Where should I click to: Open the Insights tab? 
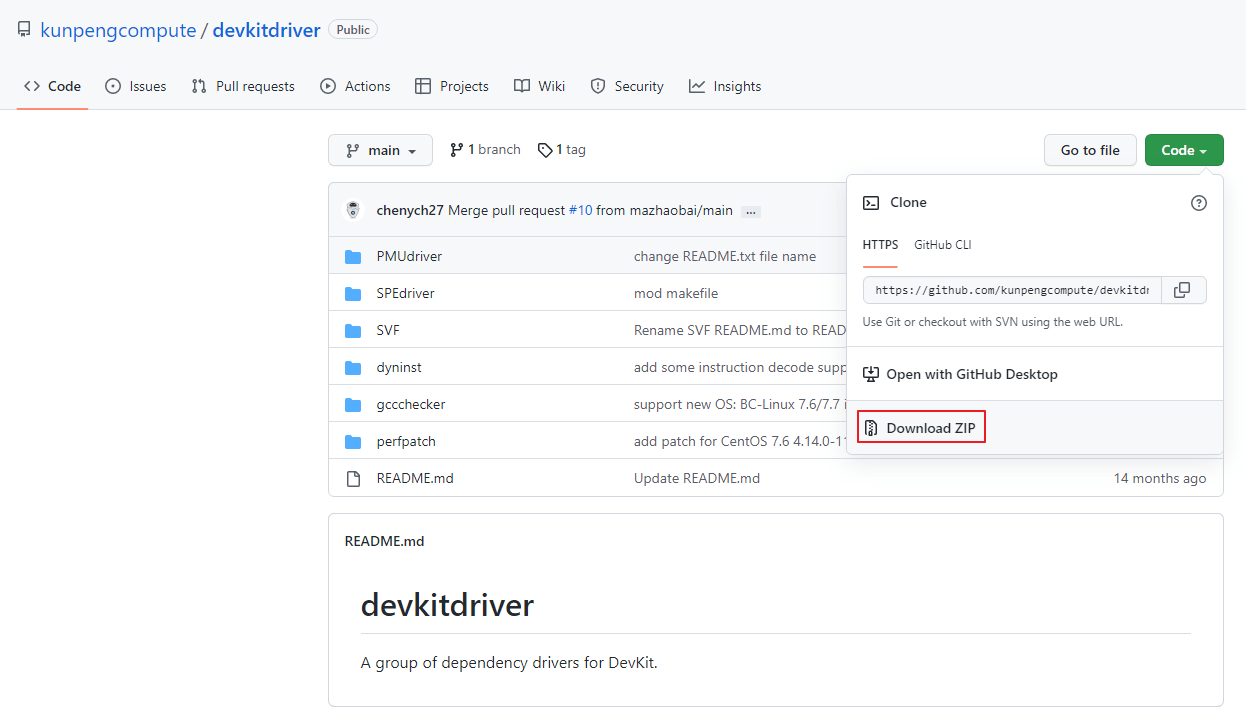(x=725, y=86)
